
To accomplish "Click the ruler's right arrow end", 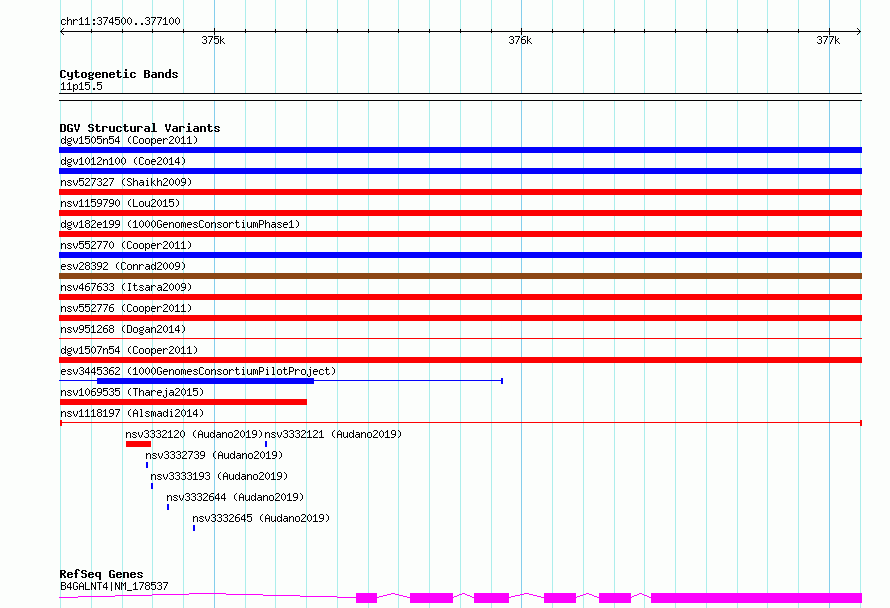I will coord(859,31).
